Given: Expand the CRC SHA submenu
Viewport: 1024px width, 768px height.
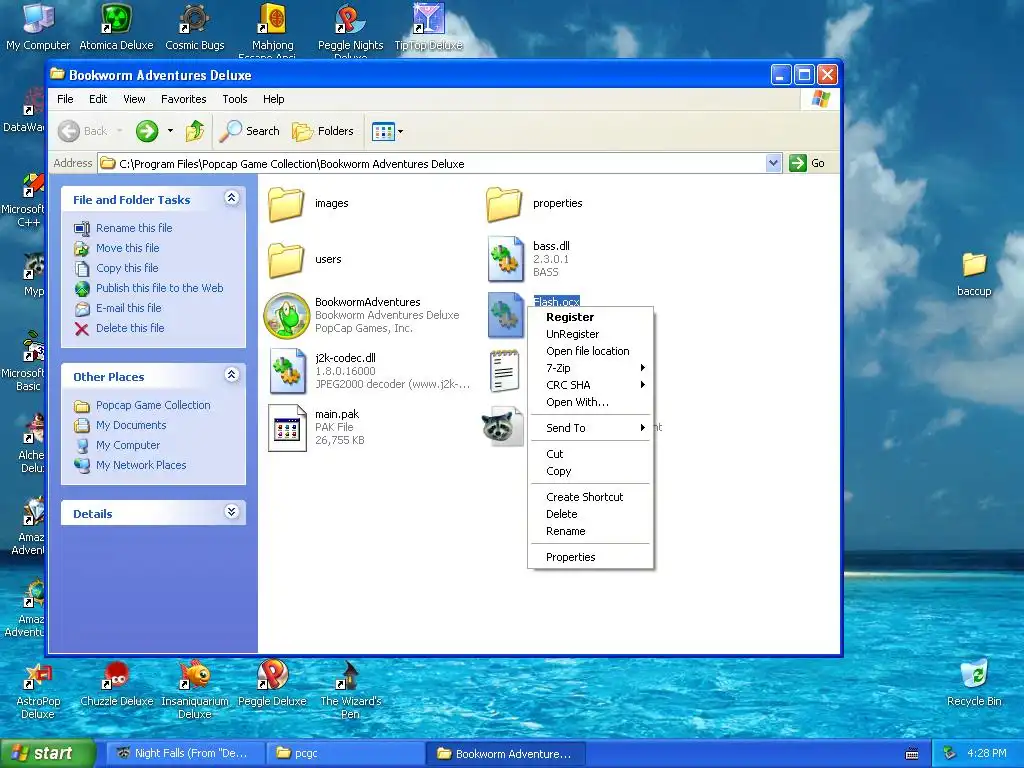Looking at the screenshot, I should pyautogui.click(x=590, y=385).
